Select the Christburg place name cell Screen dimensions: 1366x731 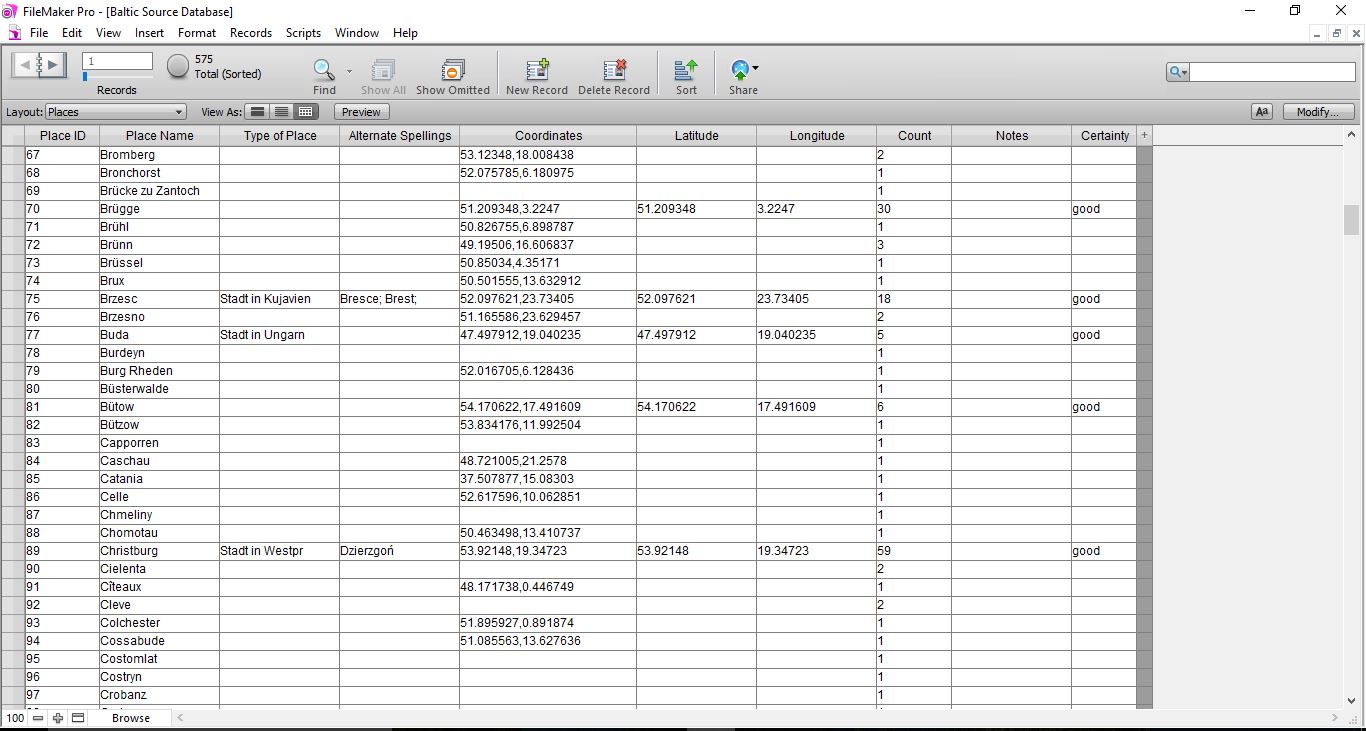pyautogui.click(x=159, y=551)
